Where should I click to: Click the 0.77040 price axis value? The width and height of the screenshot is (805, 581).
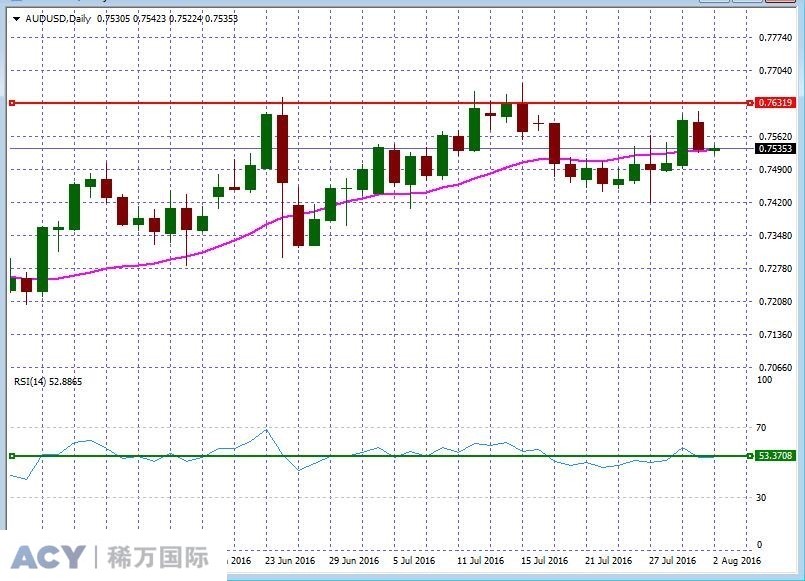pos(775,70)
